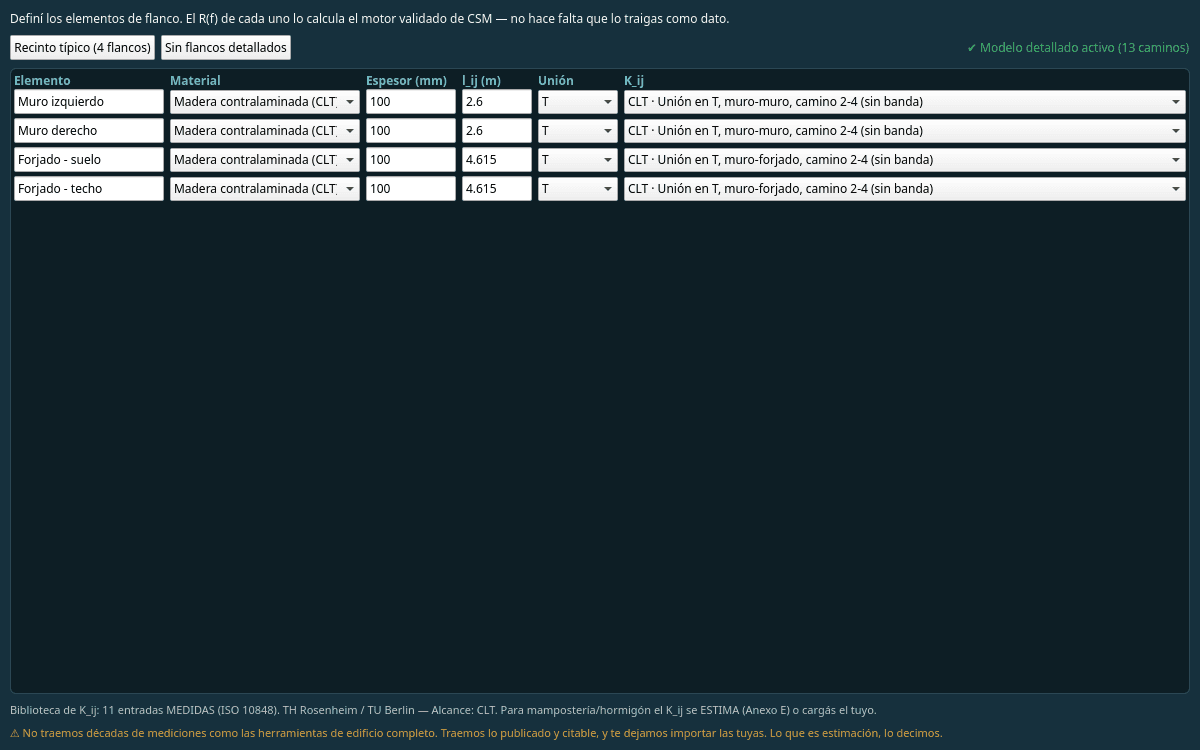Click l_ij length field for Muro izquierdo
The height and width of the screenshot is (750, 1200).
(x=497, y=101)
